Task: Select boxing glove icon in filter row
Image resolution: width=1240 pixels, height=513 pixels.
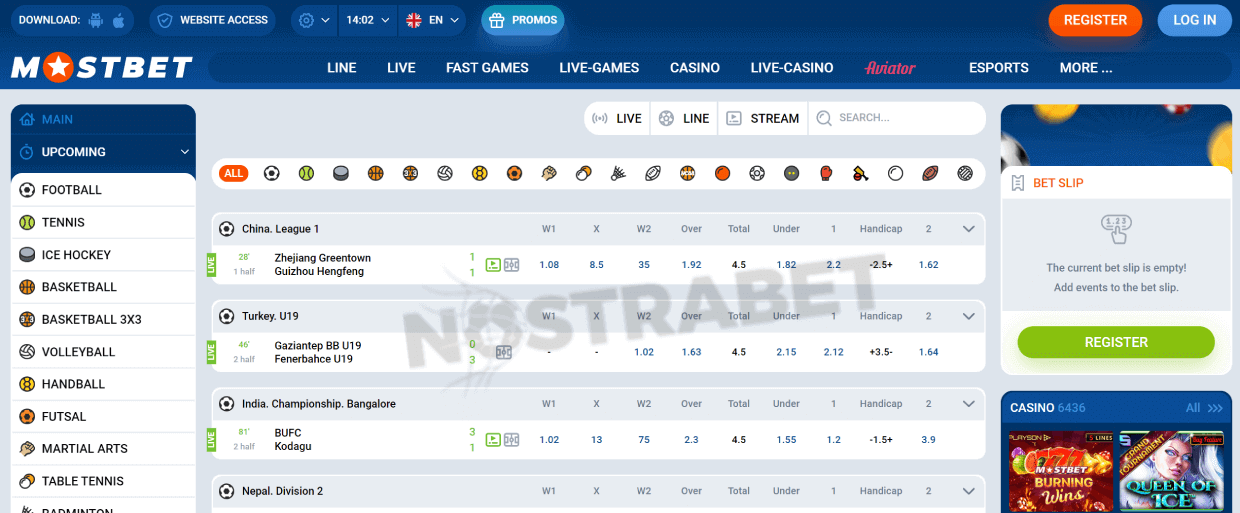Action: click(826, 173)
